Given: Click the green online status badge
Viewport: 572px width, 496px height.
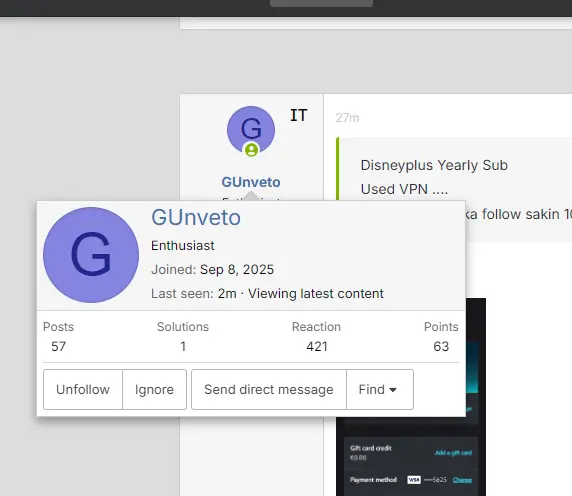Looking at the screenshot, I should pos(251,150).
